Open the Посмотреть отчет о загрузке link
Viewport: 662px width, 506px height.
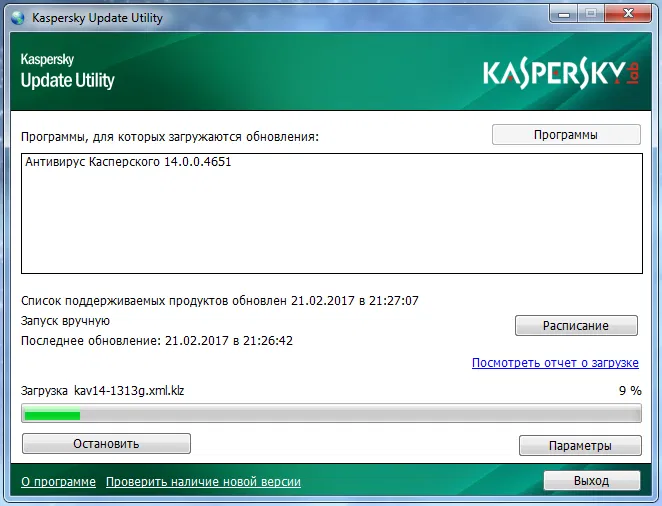[555, 363]
